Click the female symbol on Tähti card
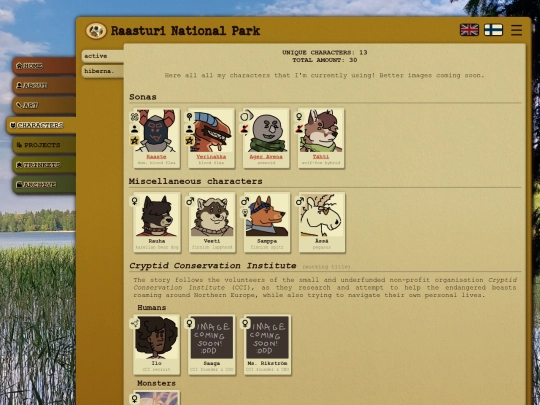Screen dimensions: 540x405 [299, 117]
